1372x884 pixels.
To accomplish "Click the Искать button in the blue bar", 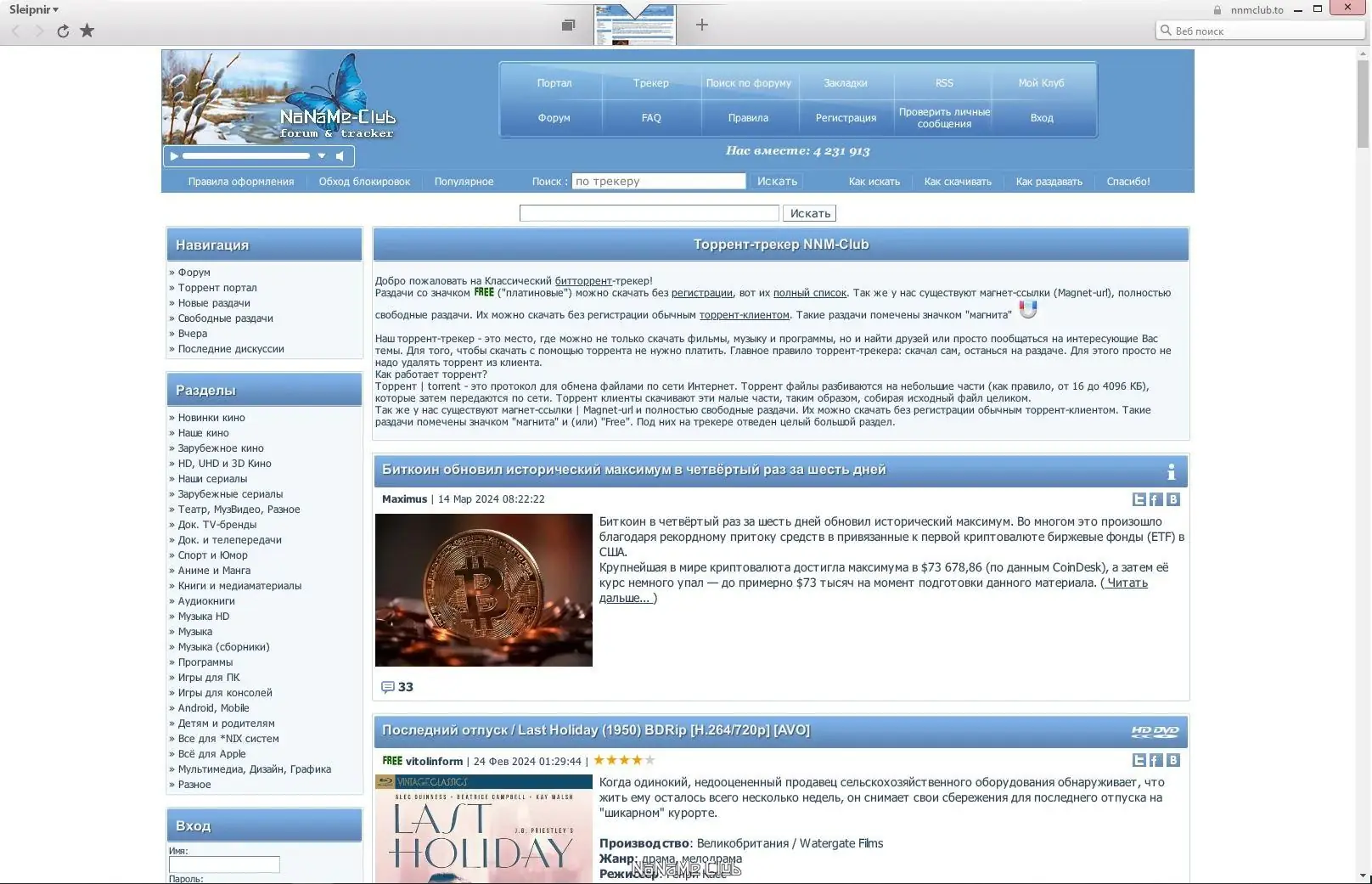I will pos(777,181).
